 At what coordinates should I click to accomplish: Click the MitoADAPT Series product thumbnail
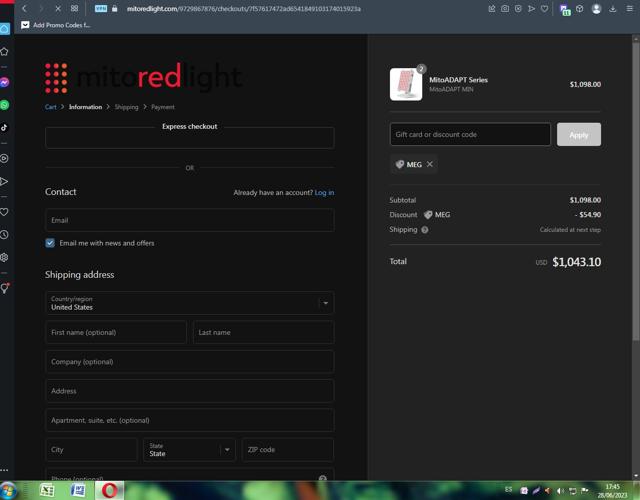pyautogui.click(x=406, y=84)
